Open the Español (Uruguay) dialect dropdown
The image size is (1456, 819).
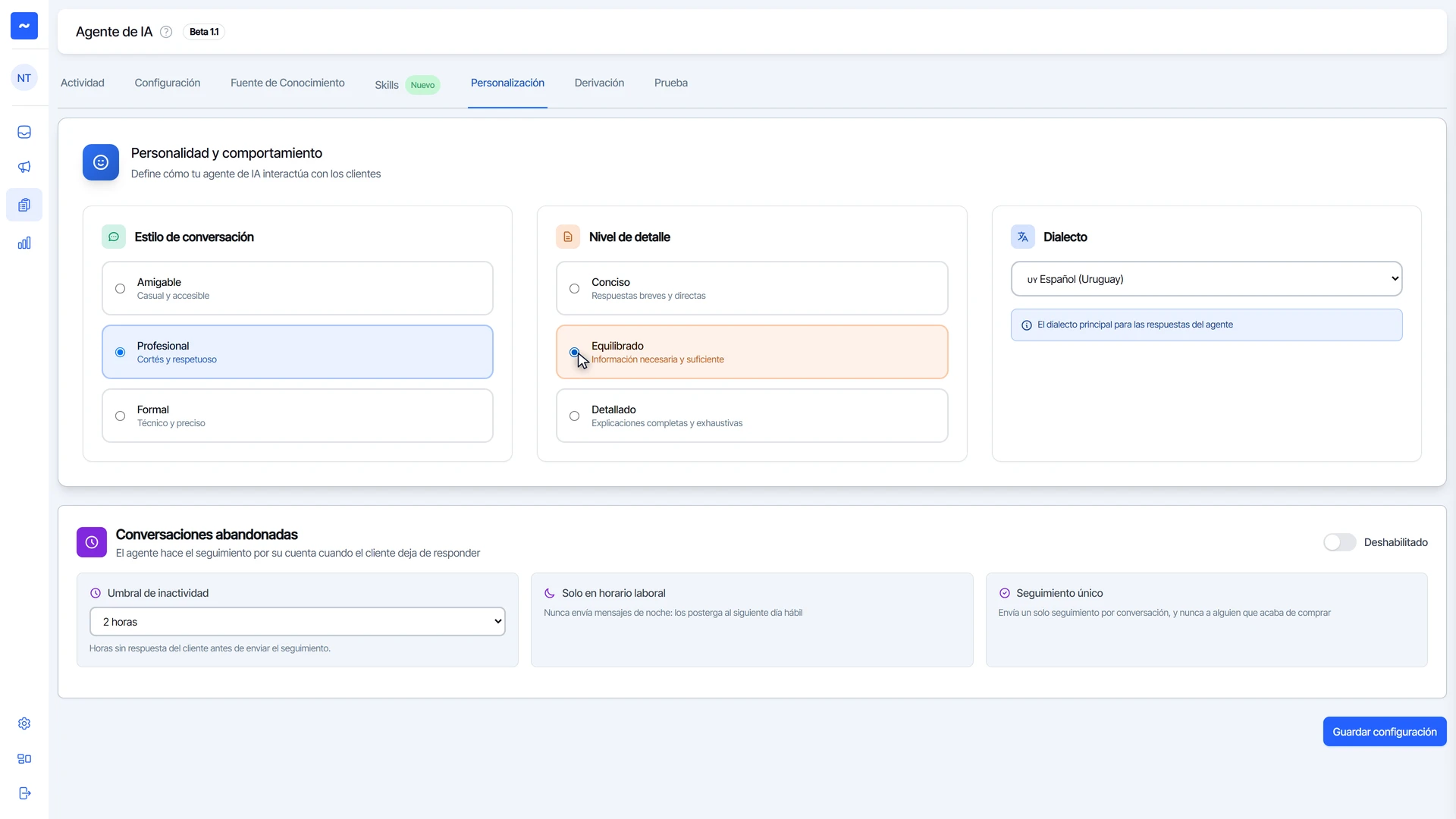click(1207, 279)
